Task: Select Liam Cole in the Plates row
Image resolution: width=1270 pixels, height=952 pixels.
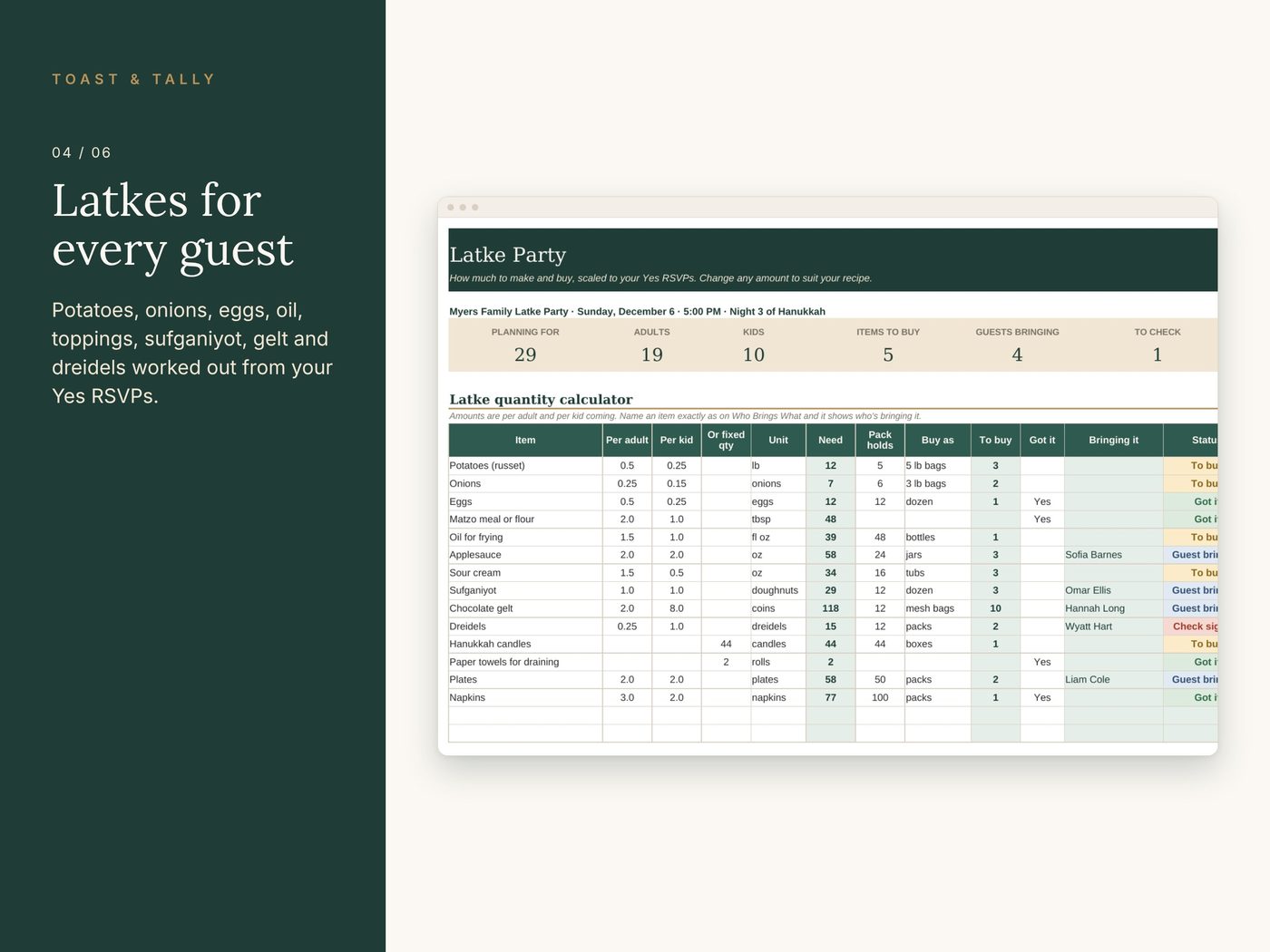Action: (1113, 680)
